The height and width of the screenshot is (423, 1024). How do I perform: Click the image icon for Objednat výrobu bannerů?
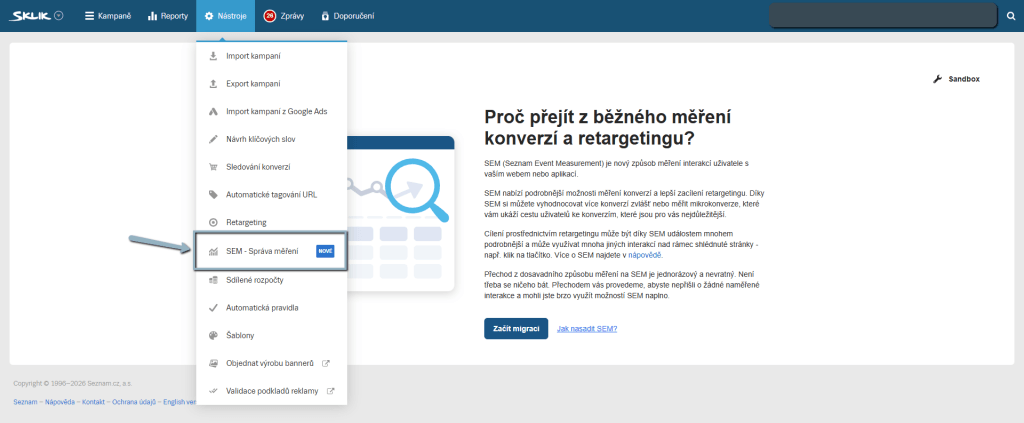tap(213, 363)
